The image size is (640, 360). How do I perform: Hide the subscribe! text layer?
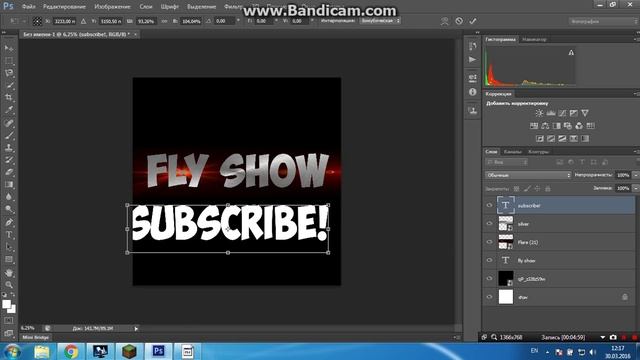point(489,205)
